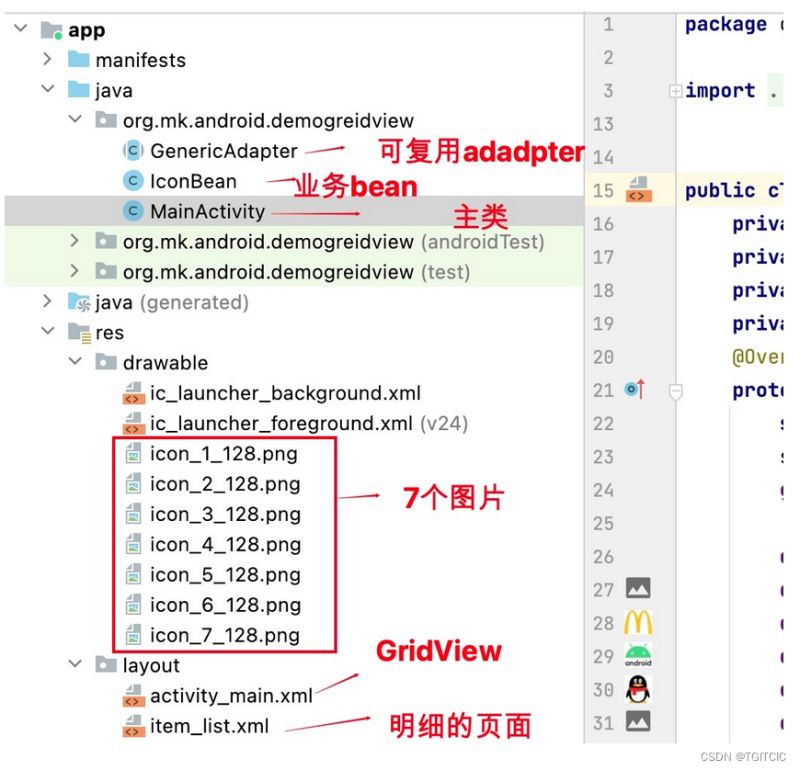Unfold the collapsed import block on line 3
The width and height of the screenshot is (800, 770).
point(676,91)
